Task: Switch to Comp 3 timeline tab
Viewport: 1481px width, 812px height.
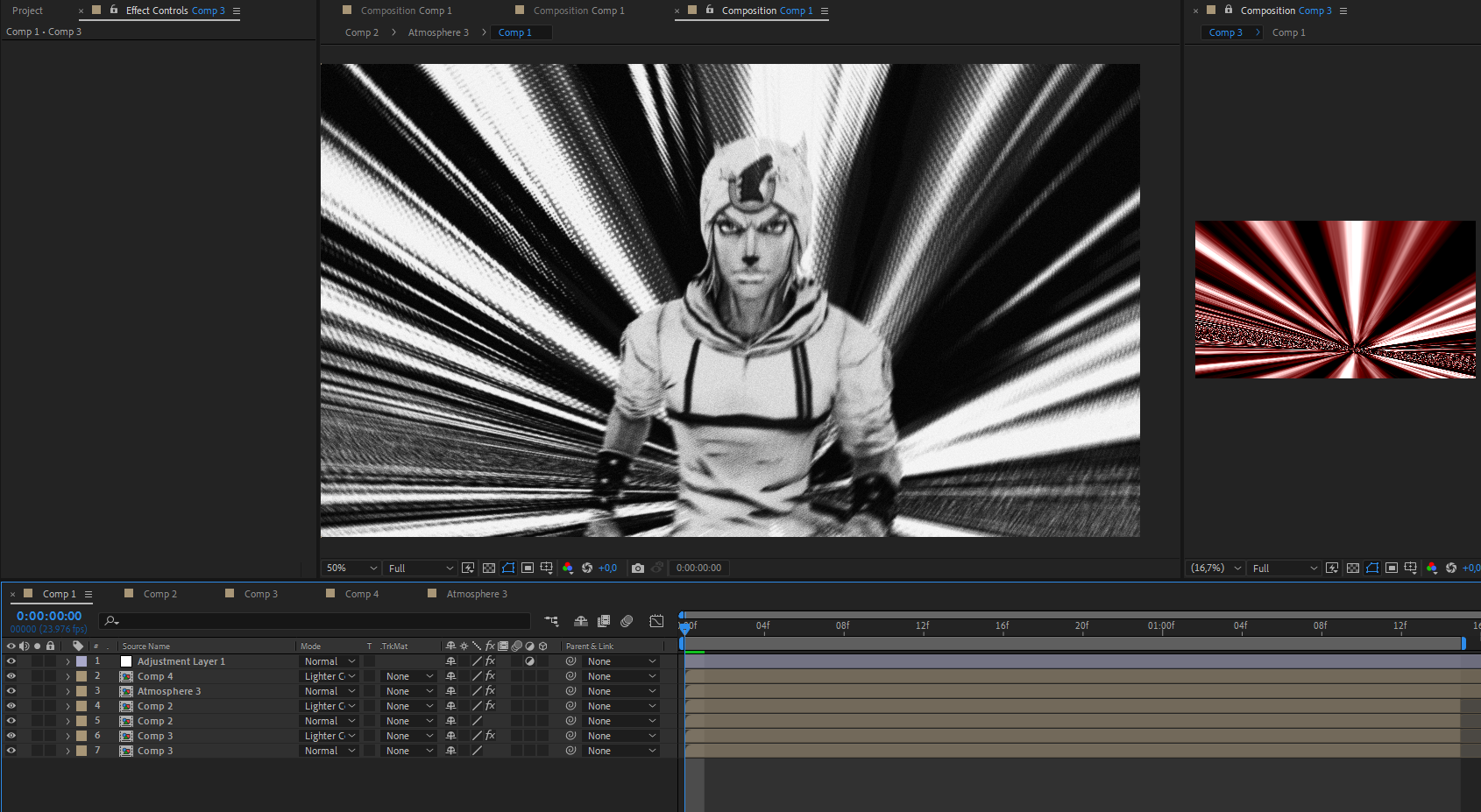Action: [x=260, y=594]
